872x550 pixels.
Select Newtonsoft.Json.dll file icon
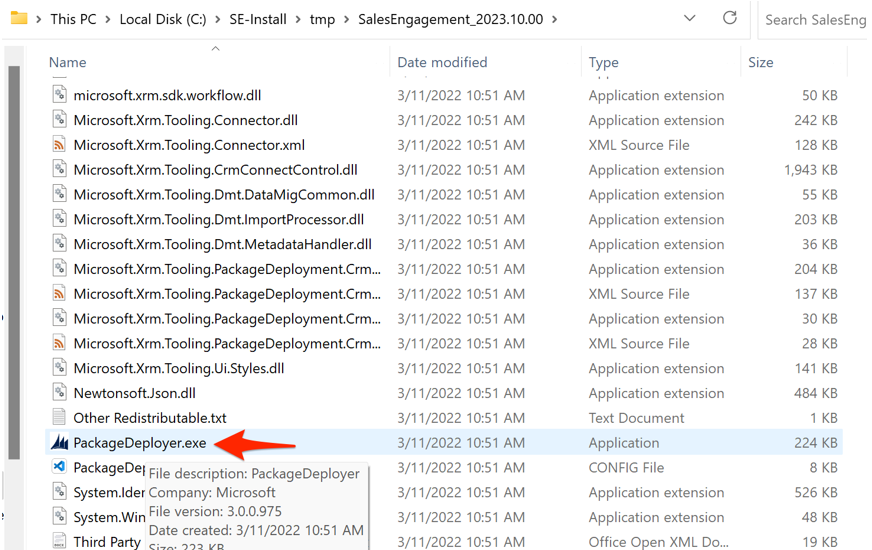coord(59,393)
